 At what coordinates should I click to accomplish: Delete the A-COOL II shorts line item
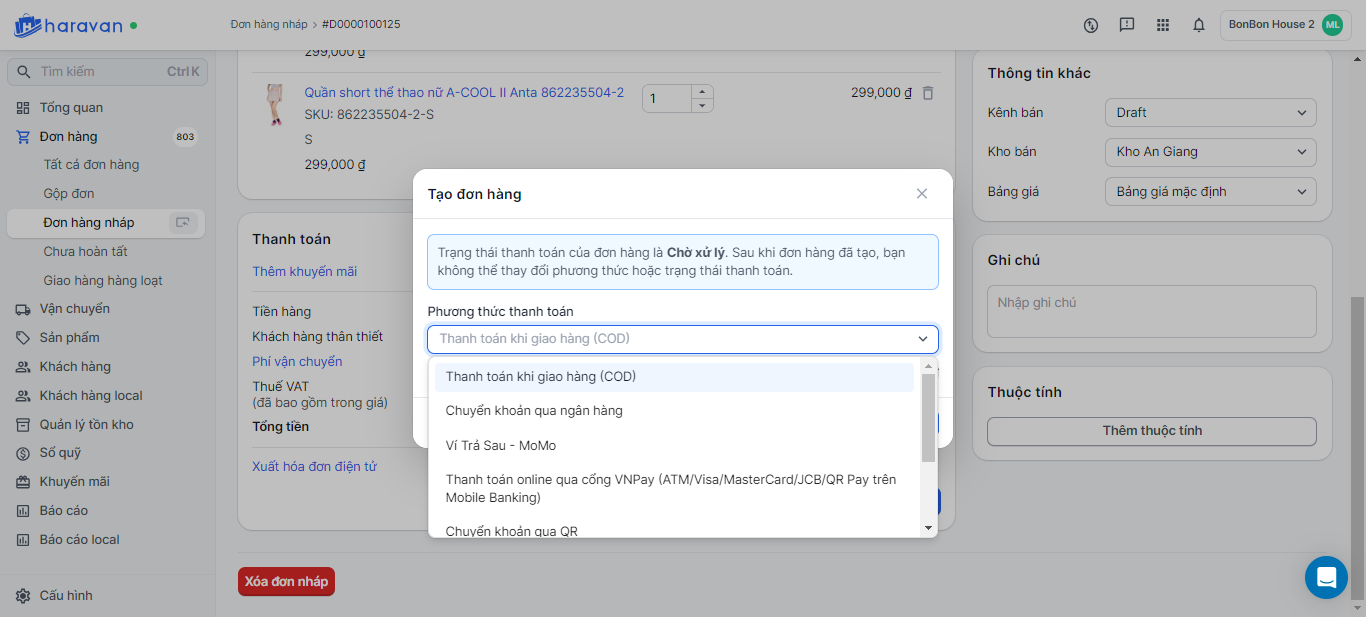[928, 93]
